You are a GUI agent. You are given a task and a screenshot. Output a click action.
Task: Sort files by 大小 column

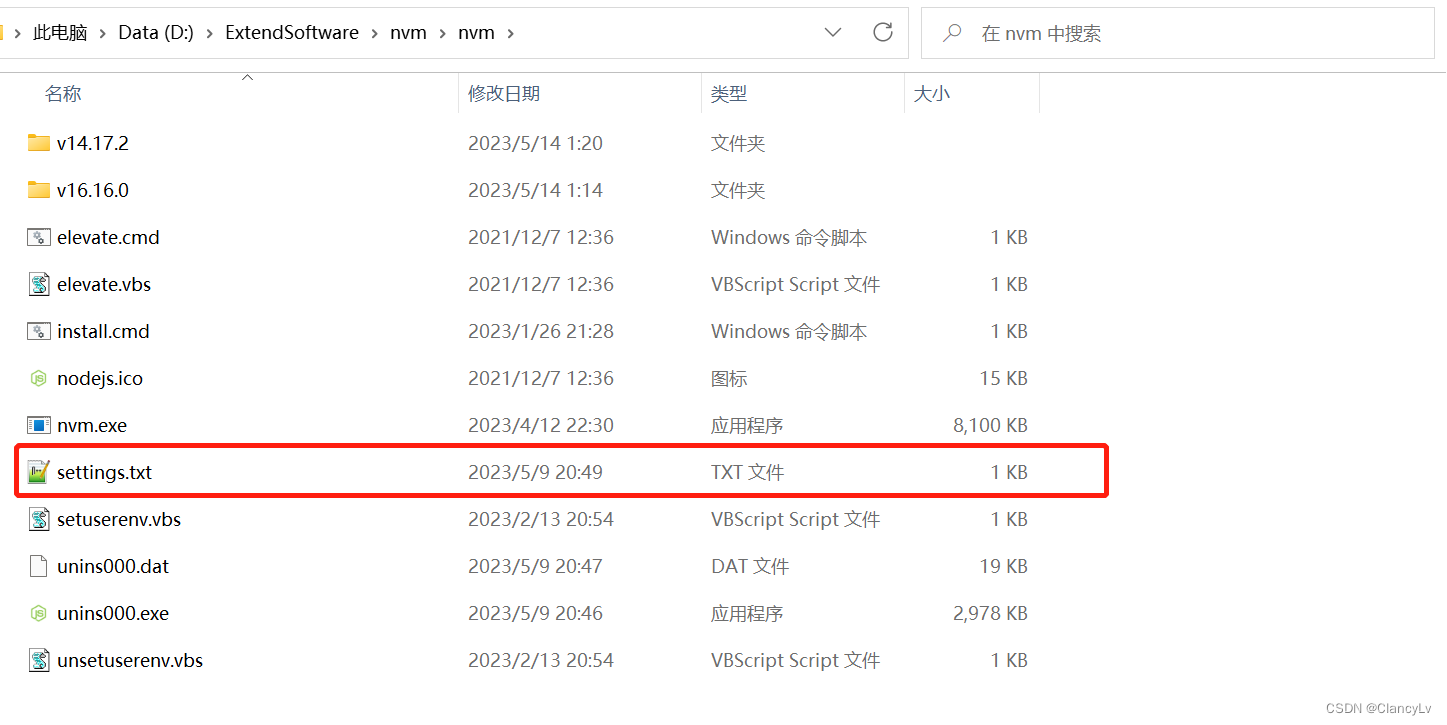tap(932, 93)
